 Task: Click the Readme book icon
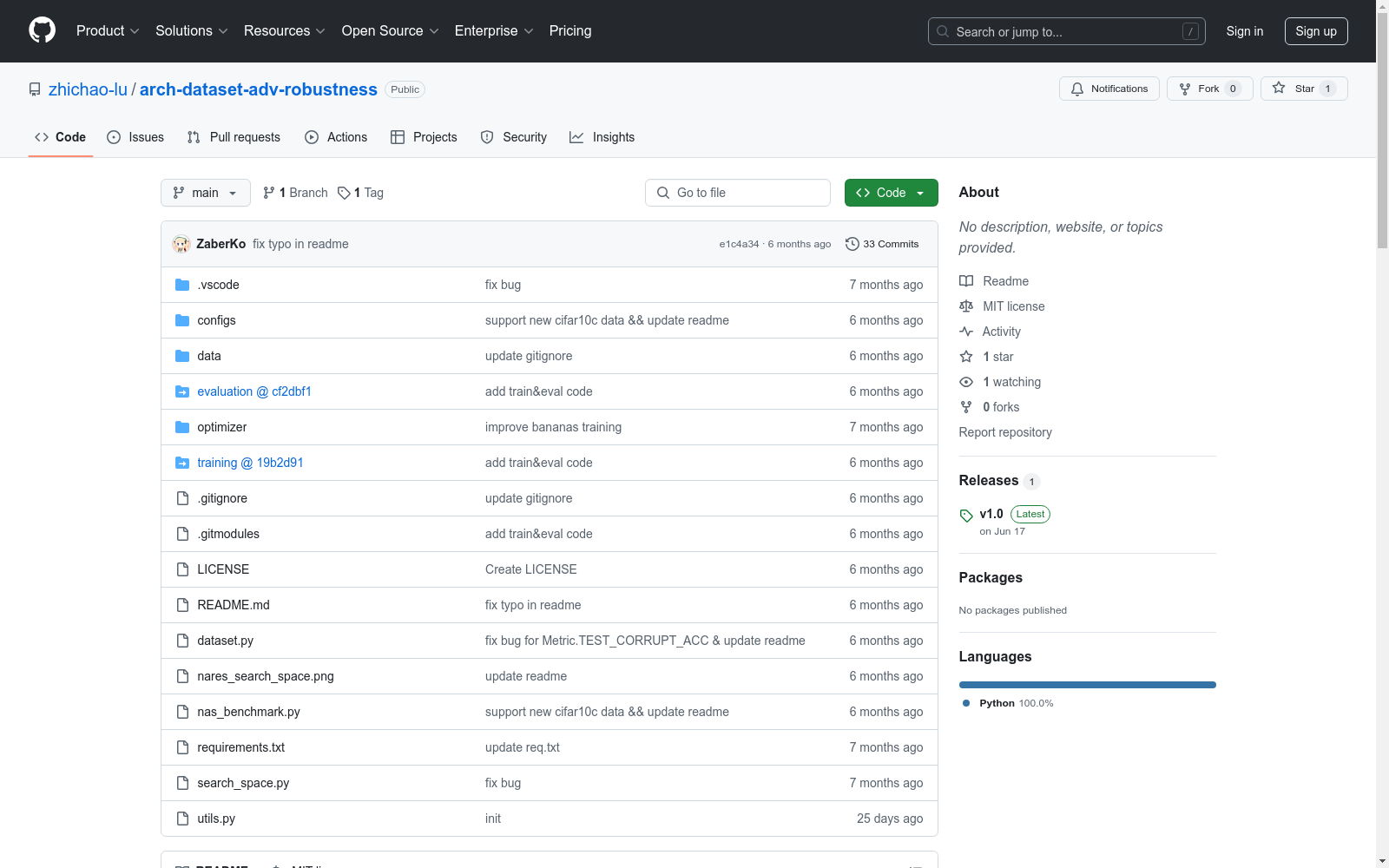click(966, 281)
